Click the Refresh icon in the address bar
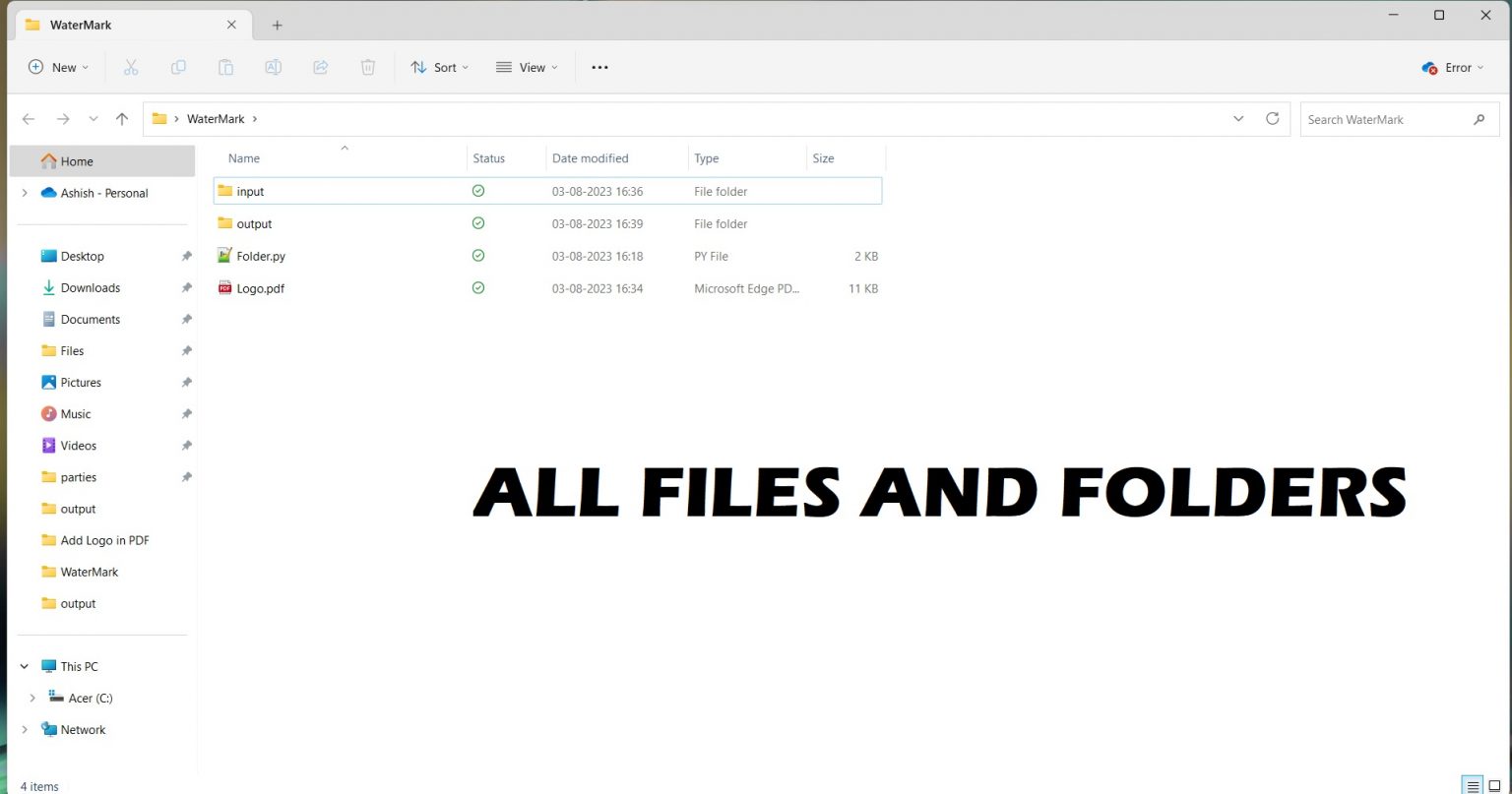The height and width of the screenshot is (794, 1512). [x=1273, y=118]
